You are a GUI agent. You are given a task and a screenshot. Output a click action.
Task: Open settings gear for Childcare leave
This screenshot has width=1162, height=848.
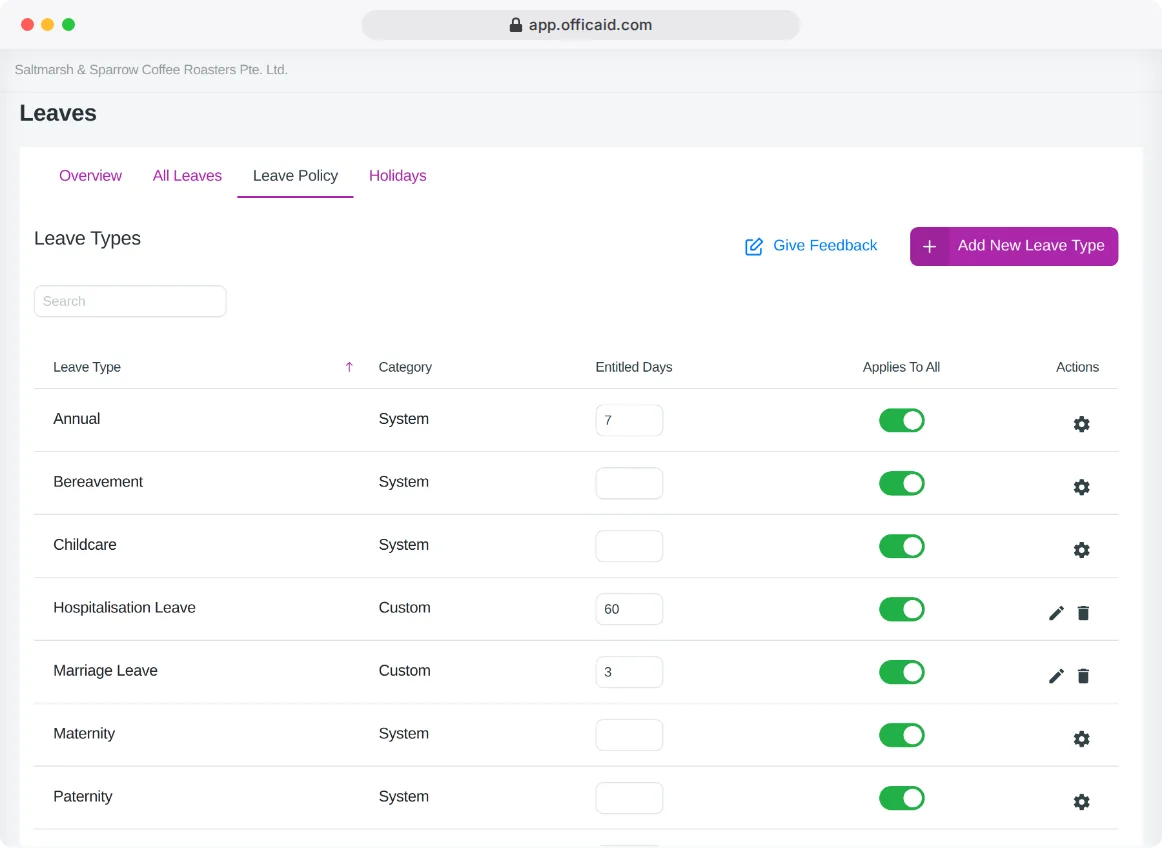1081,550
